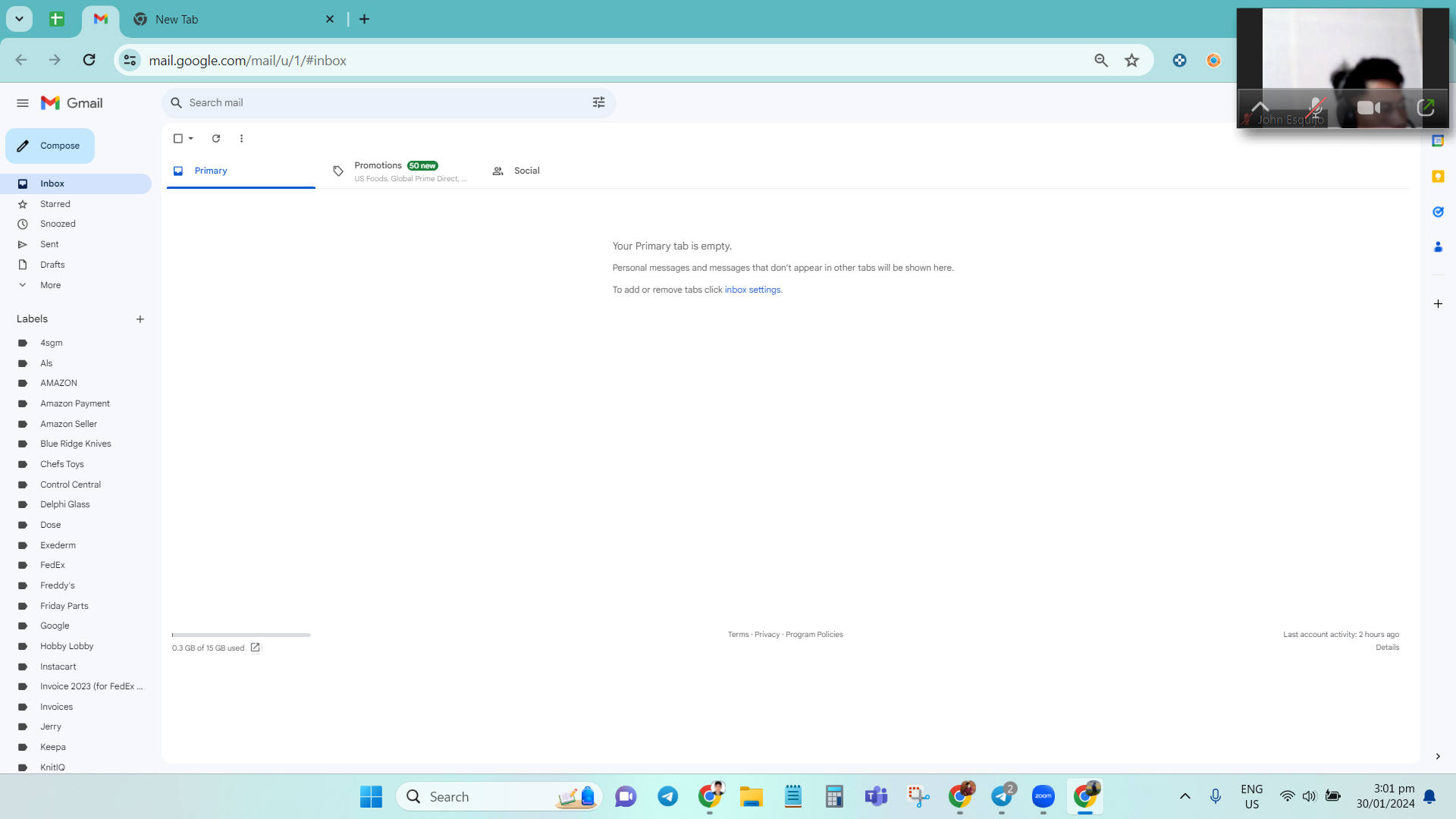The width and height of the screenshot is (1456, 819).
Task: Expand the video call overlay chevron
Action: 1260,106
